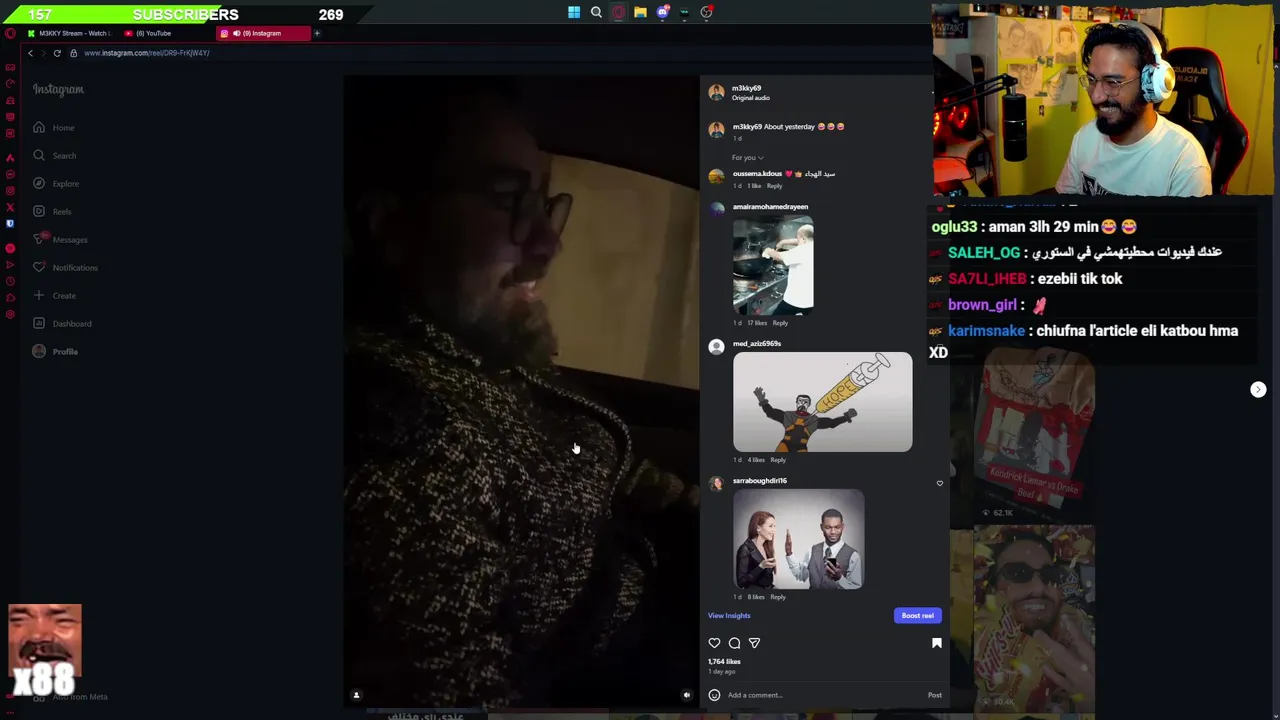Screen dimensions: 1280x720
Task: Open the syringe GIF from med_aziz6969s
Action: point(822,401)
